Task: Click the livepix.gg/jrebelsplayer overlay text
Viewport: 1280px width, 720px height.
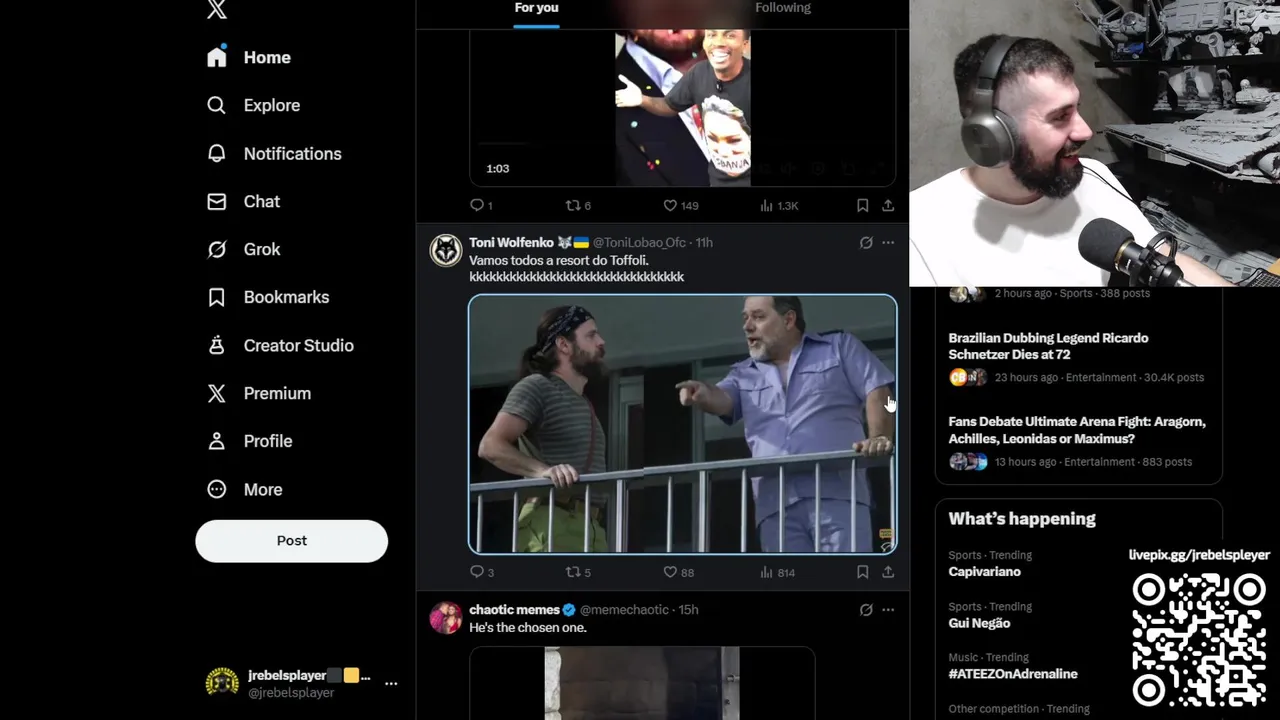Action: (1199, 555)
